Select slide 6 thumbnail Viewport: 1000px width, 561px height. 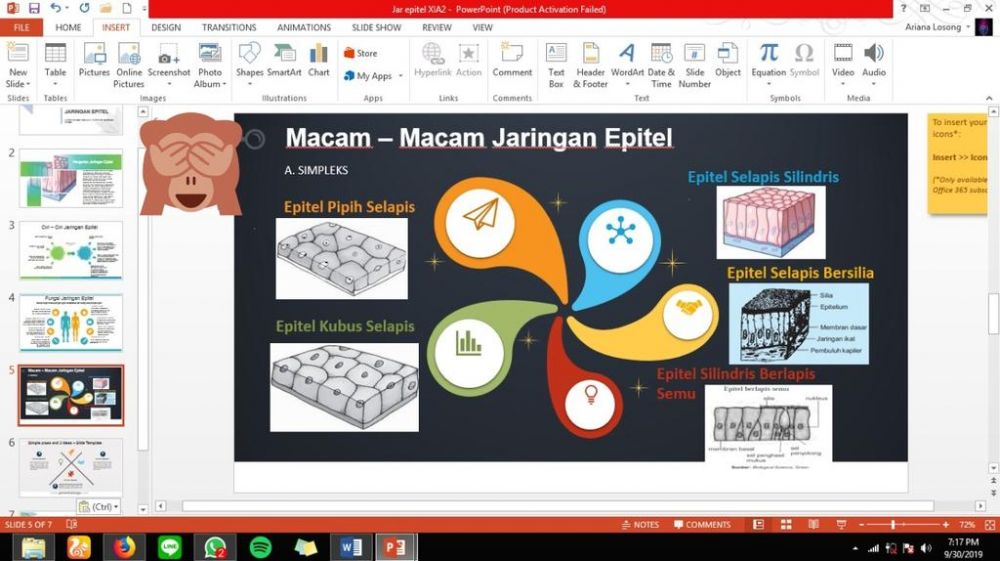(x=71, y=467)
